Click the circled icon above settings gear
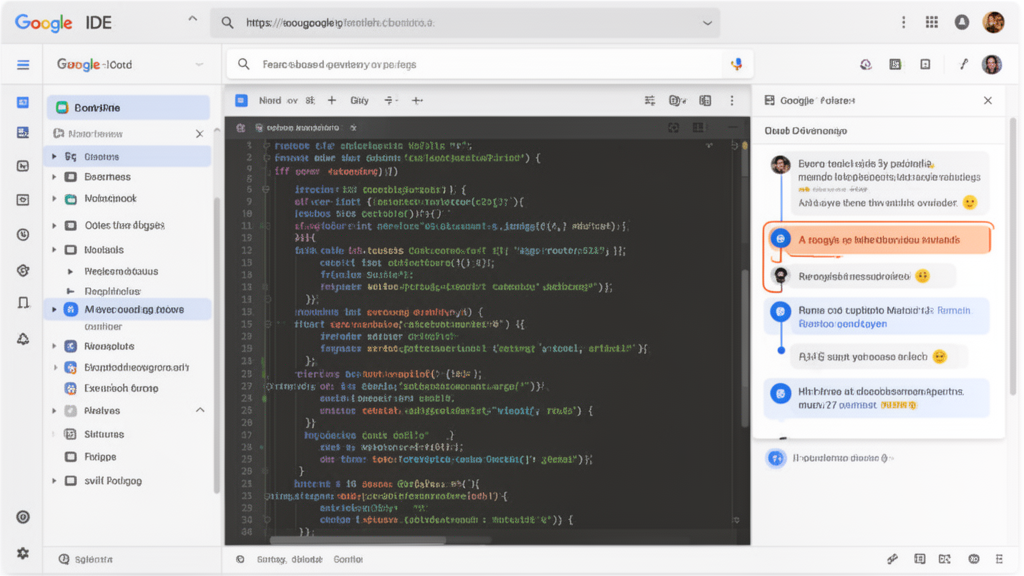Screen dimensions: 1024x576 click(x=23, y=517)
